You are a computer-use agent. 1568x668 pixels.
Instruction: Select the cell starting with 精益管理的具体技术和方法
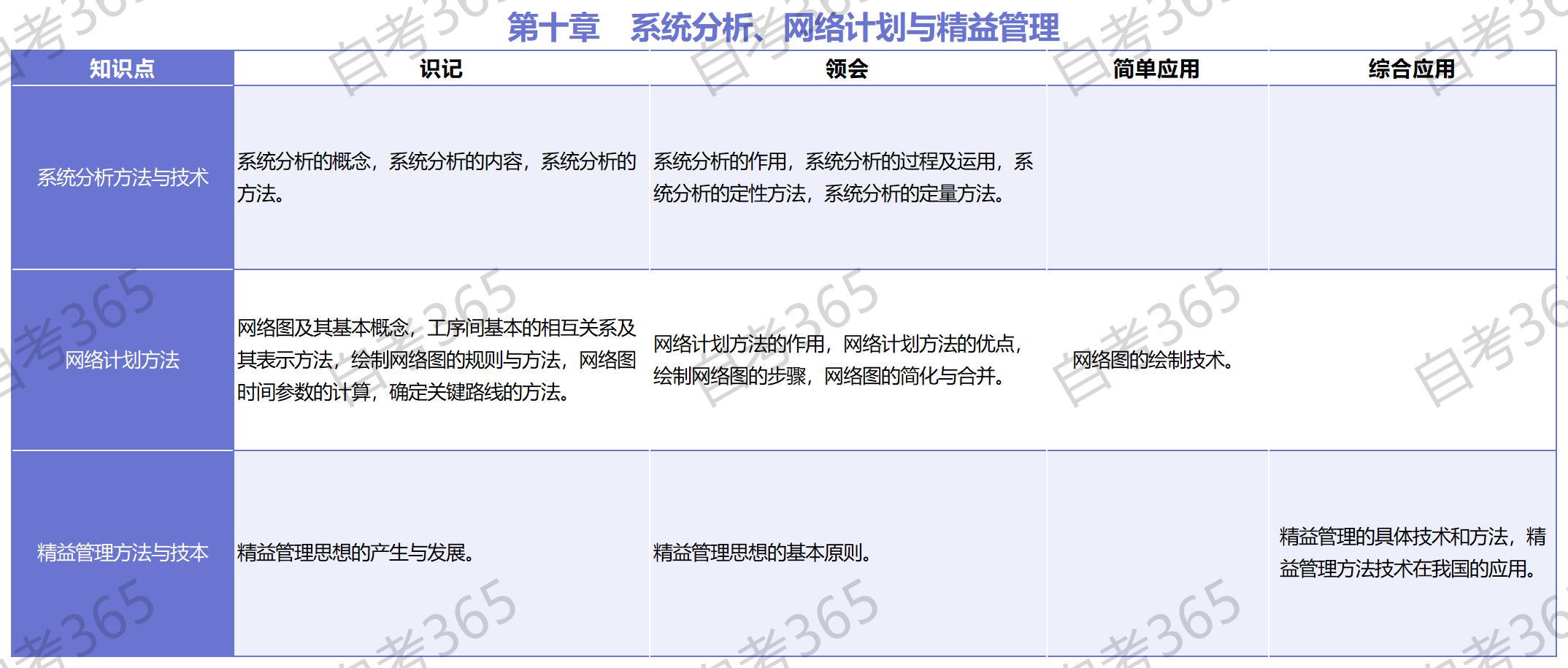[x=1412, y=553]
